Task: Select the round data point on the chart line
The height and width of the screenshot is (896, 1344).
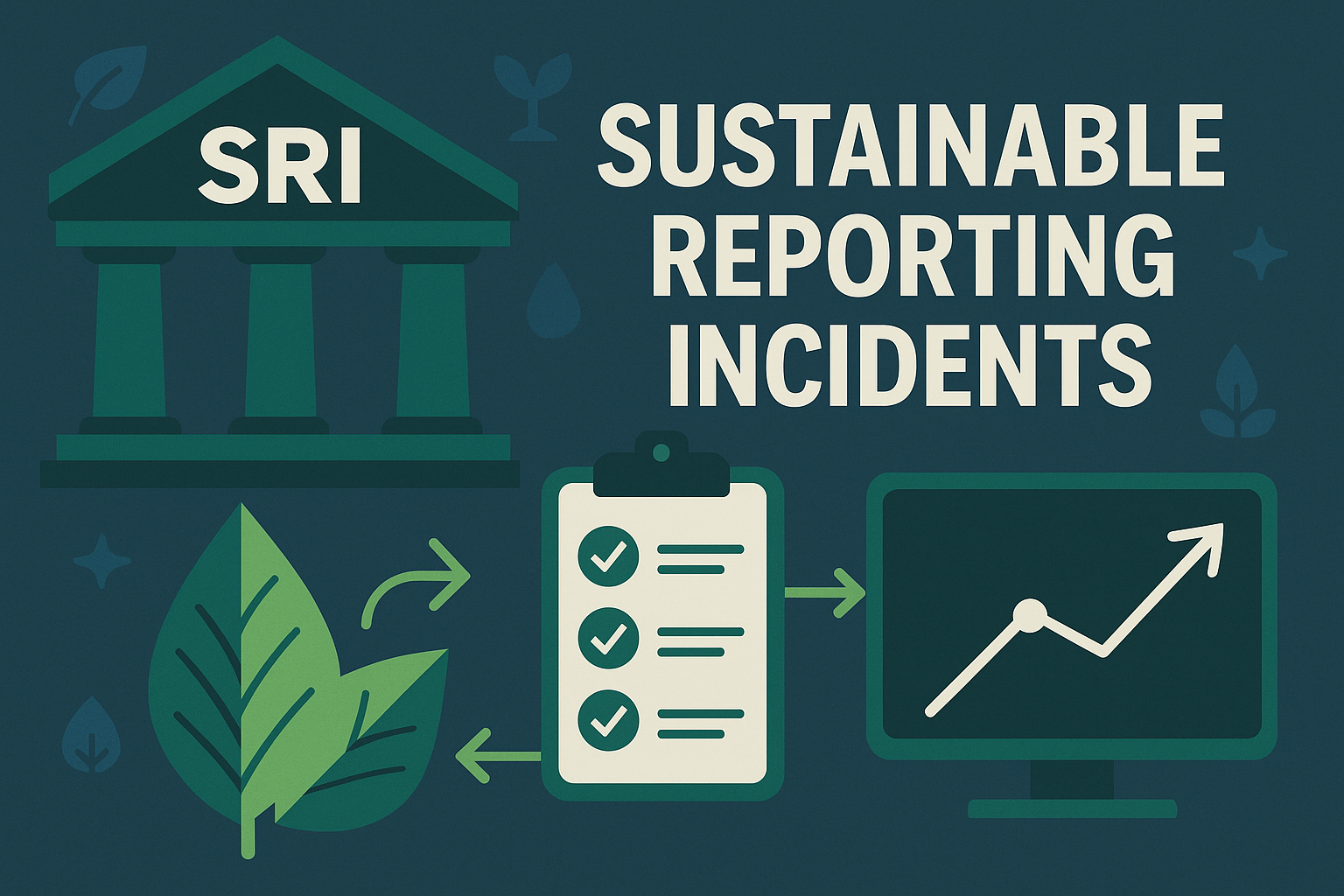Action: [x=1030, y=616]
